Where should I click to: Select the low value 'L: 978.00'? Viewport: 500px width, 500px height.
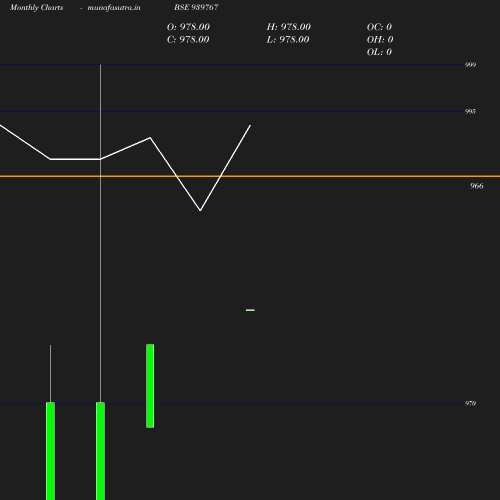(288, 40)
